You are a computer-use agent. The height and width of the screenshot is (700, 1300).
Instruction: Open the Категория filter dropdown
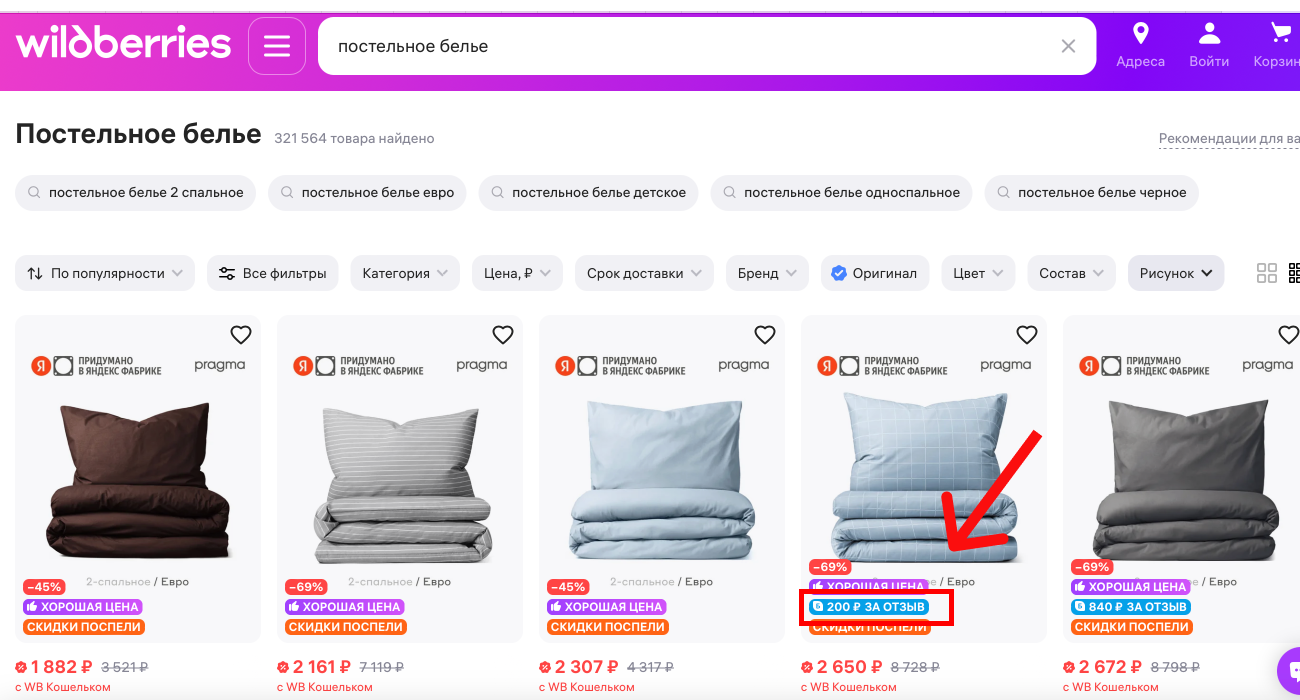click(x=405, y=273)
